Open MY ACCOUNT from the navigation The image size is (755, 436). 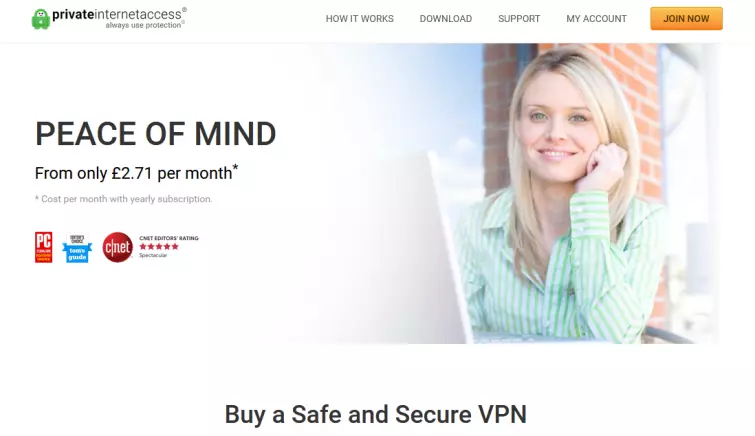click(x=596, y=19)
